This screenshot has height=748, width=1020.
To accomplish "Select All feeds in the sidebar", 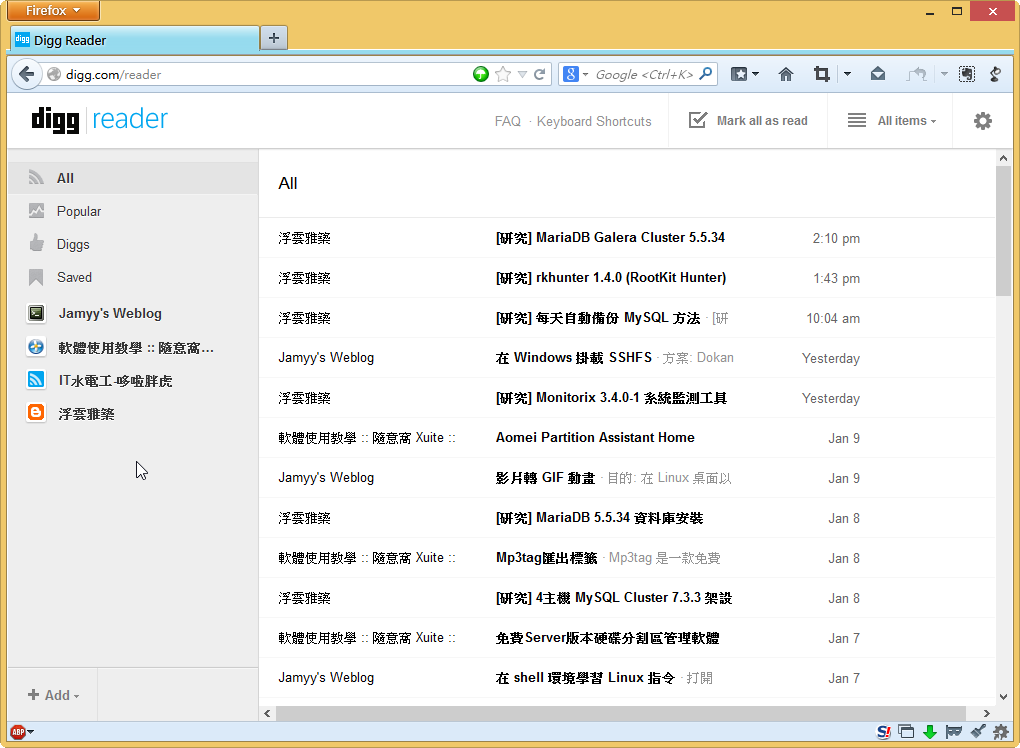I will (133, 178).
